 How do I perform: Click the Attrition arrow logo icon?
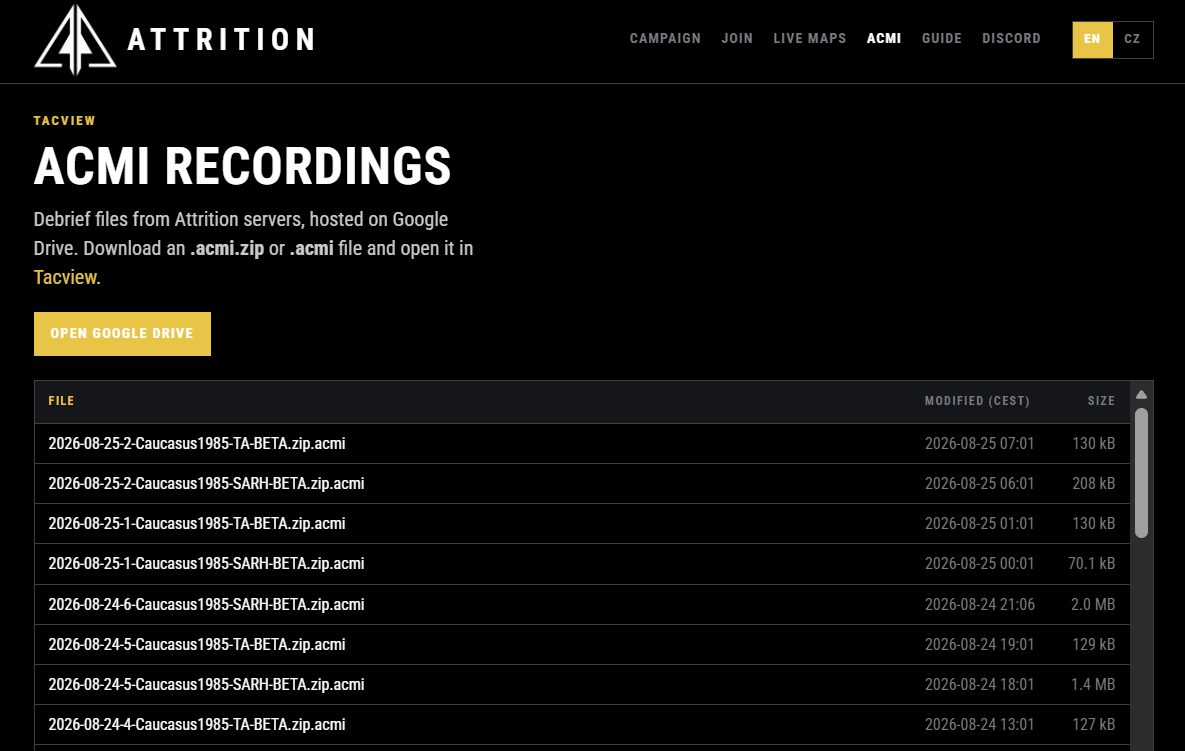(x=75, y=39)
